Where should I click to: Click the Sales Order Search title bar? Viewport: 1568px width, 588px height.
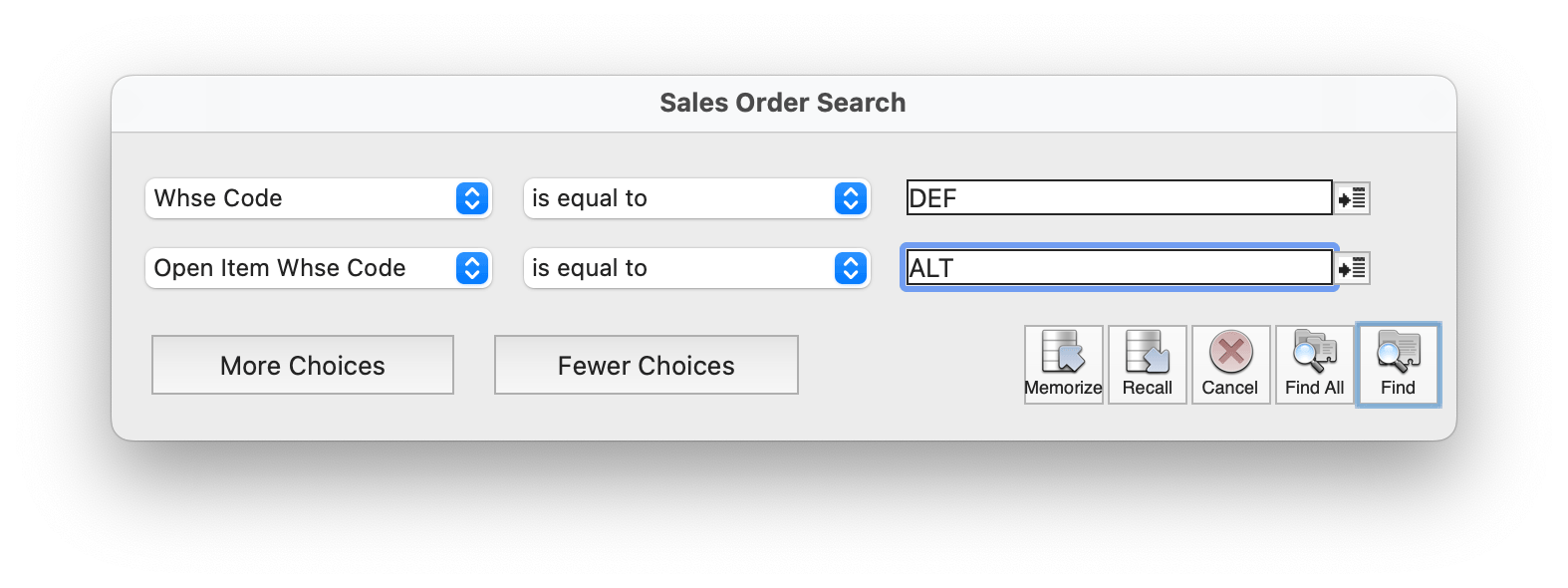coord(783,103)
